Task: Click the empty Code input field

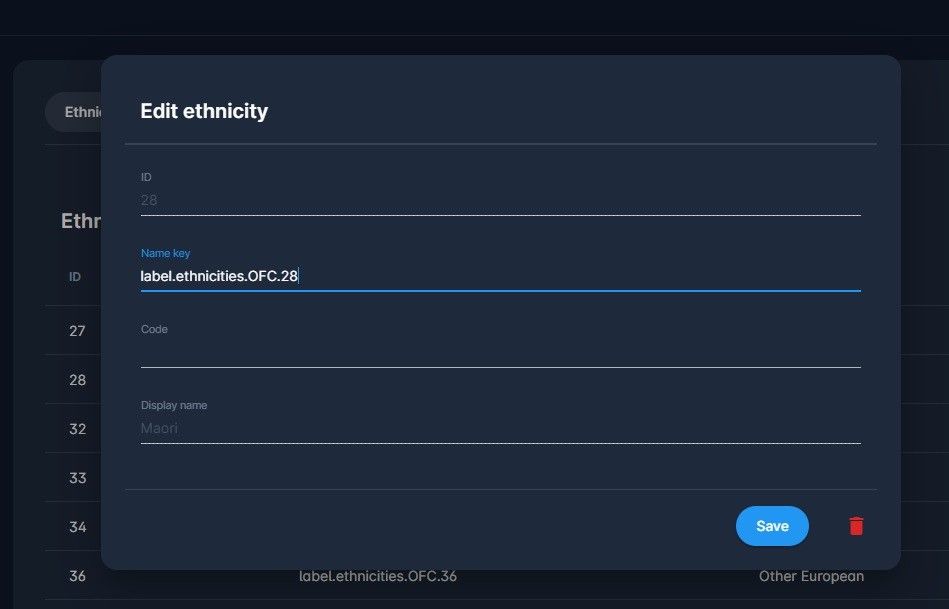Action: 500,356
